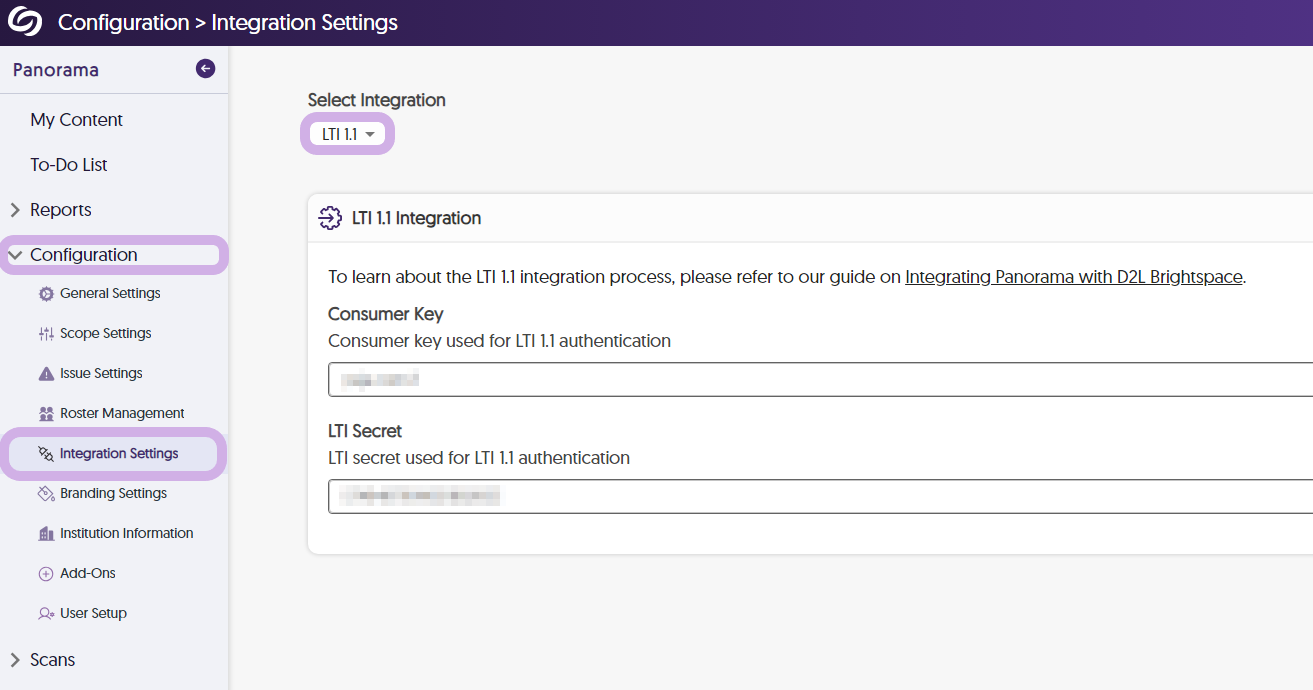Go to the To-Do List
This screenshot has width=1313, height=690.
(68, 165)
